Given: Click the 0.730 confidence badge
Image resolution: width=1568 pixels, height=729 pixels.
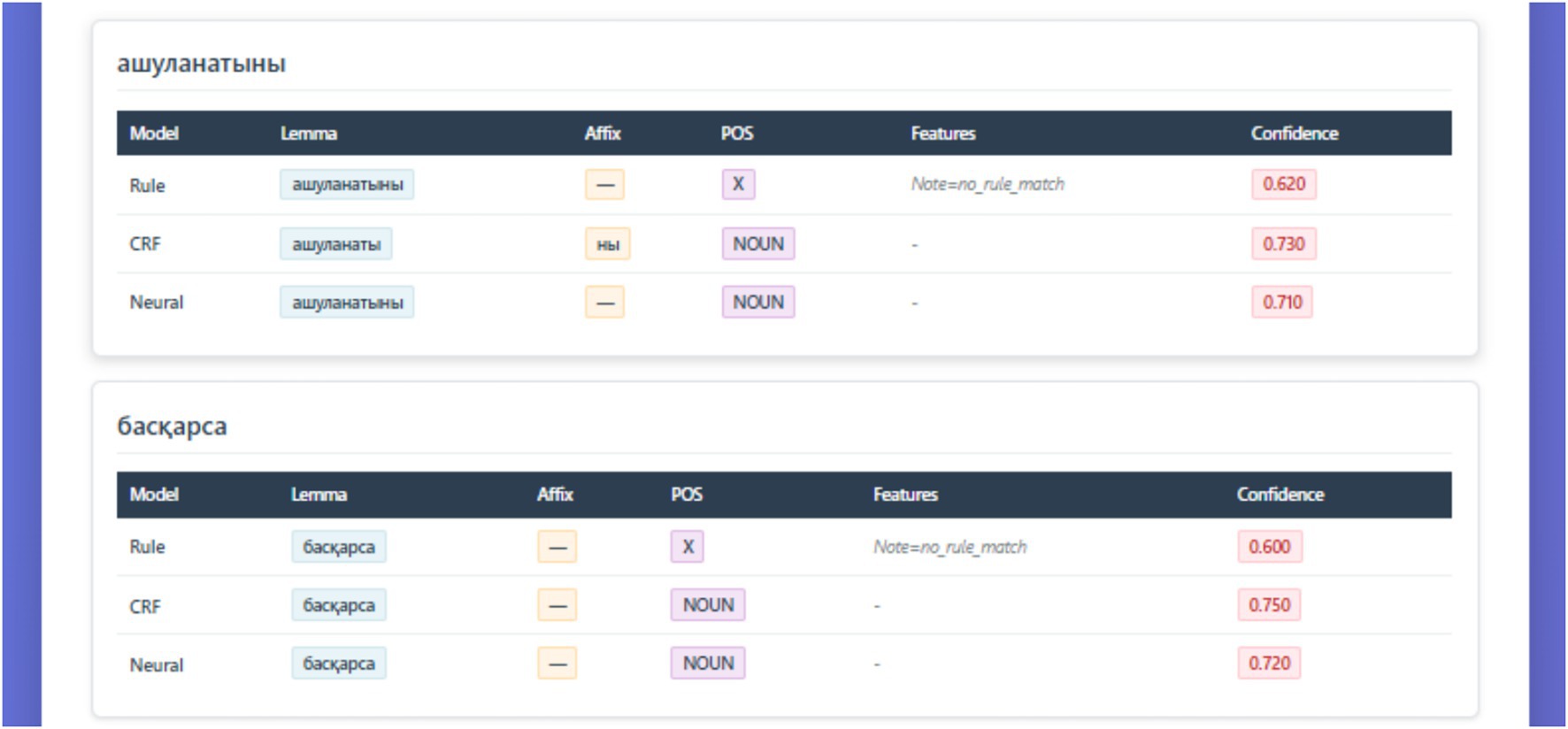Looking at the screenshot, I should pos(1283,244).
